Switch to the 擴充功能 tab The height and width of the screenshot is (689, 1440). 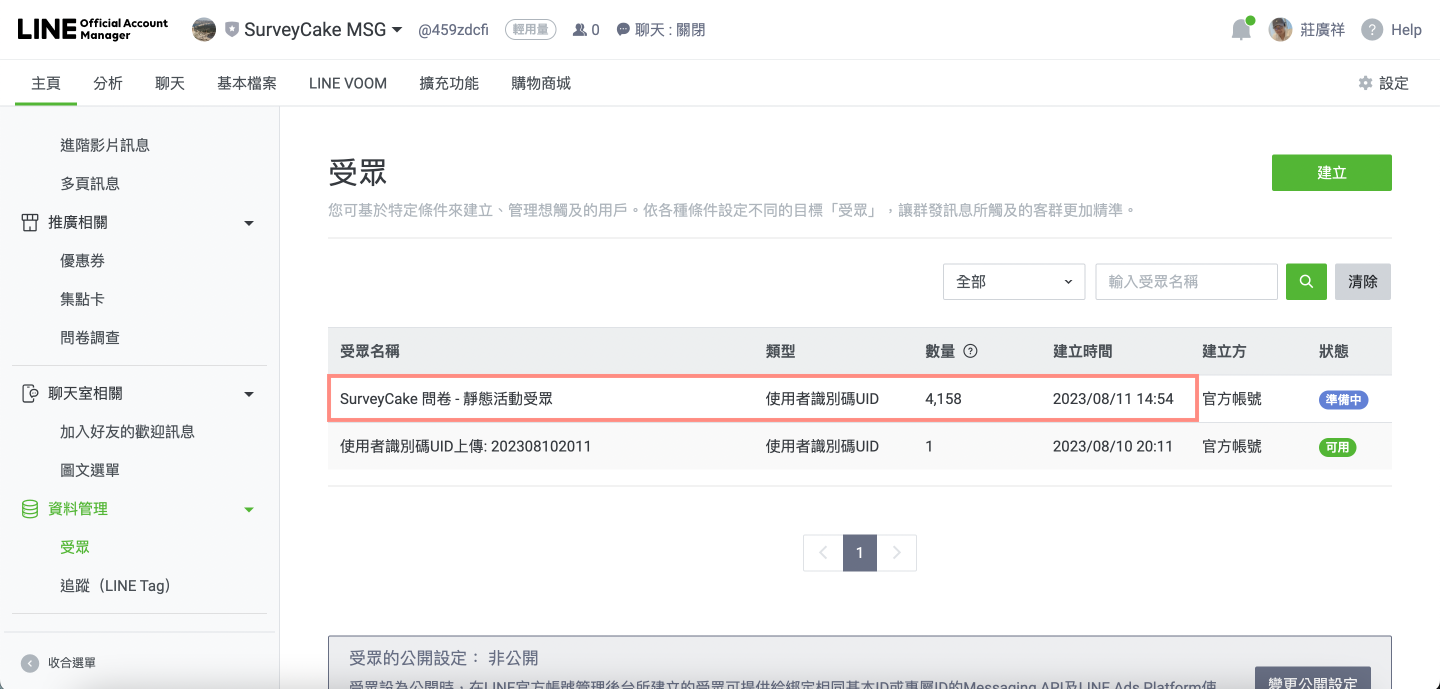[x=449, y=83]
